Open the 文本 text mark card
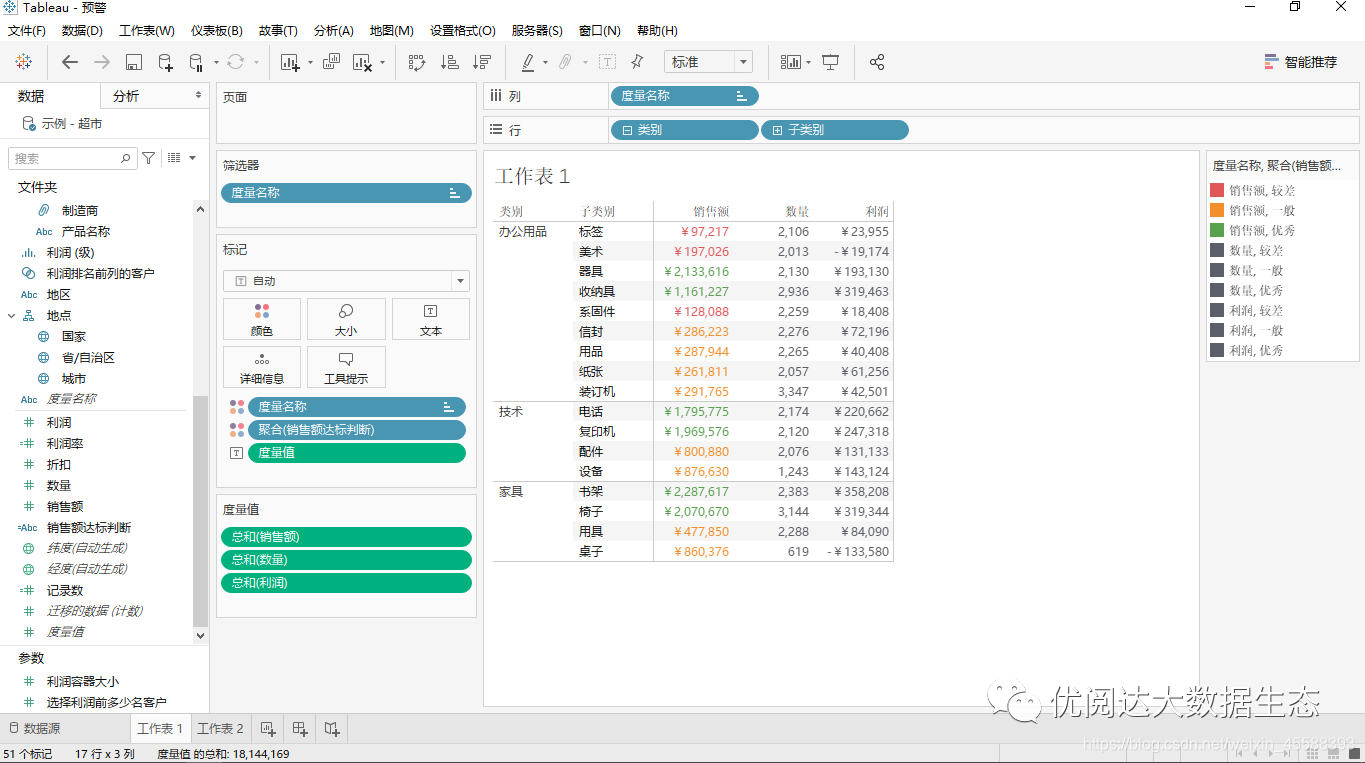Screen dimensions: 1365x763 tap(431, 319)
